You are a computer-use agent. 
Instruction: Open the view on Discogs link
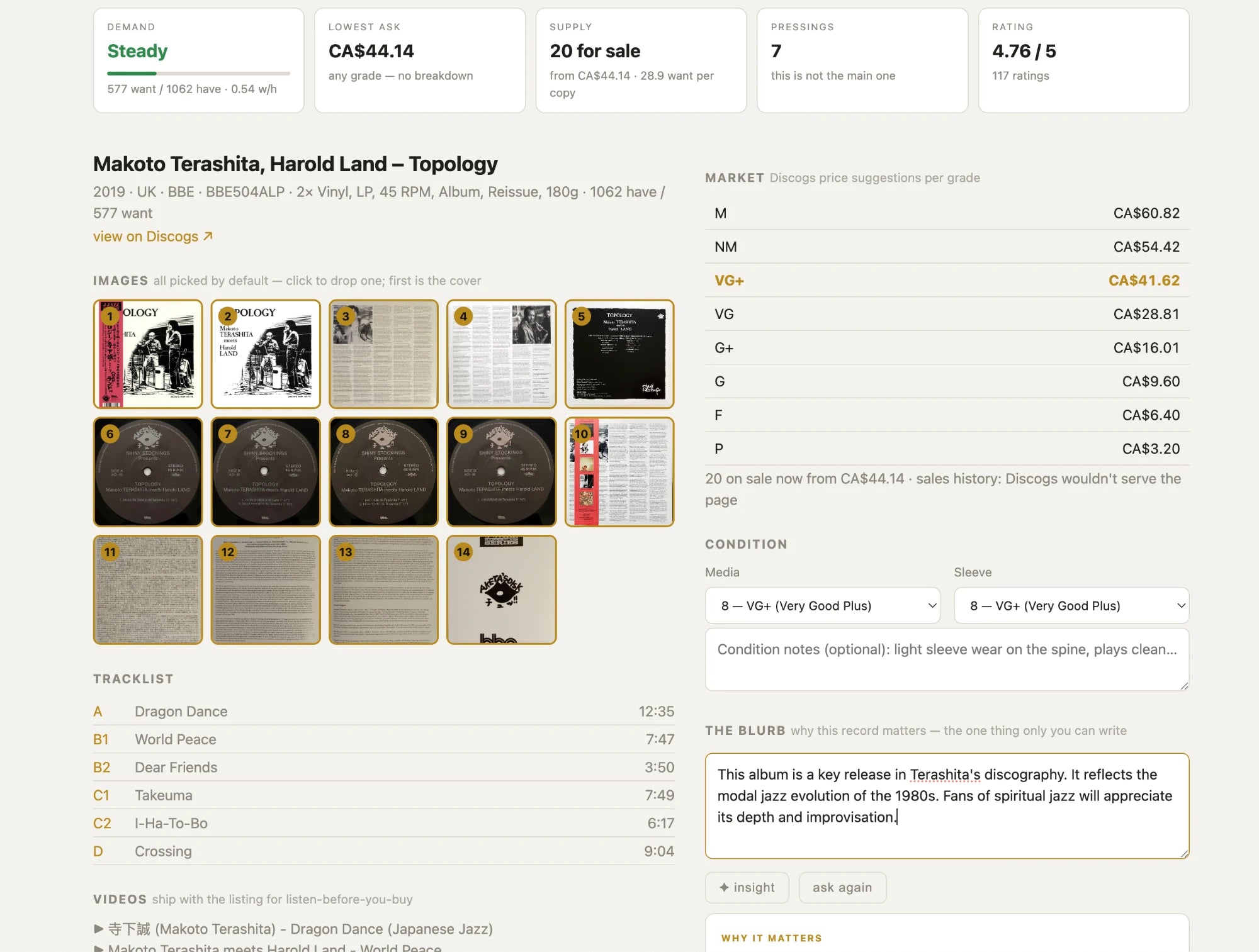click(x=153, y=237)
